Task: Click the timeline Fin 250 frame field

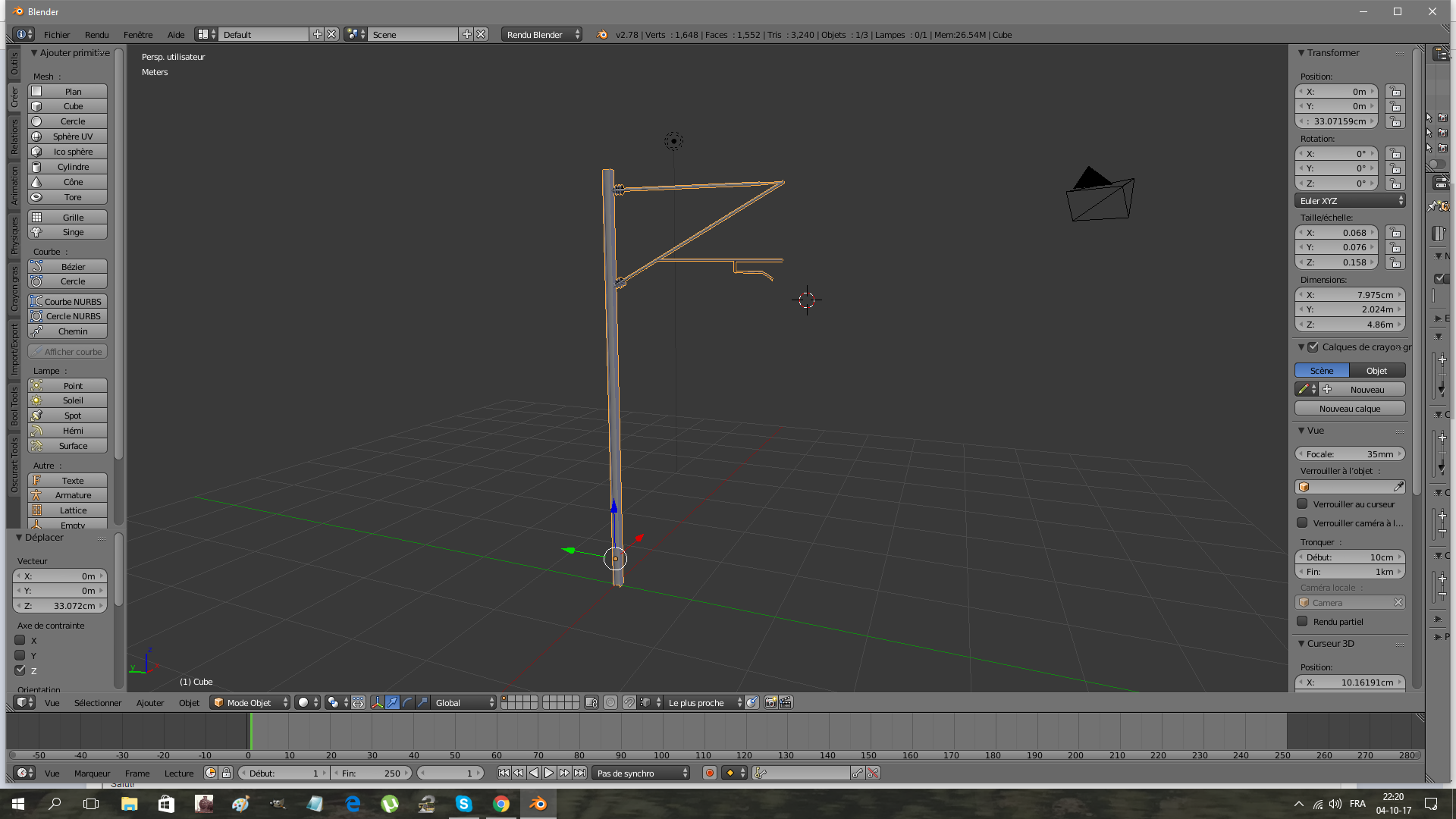Action: pyautogui.click(x=372, y=773)
